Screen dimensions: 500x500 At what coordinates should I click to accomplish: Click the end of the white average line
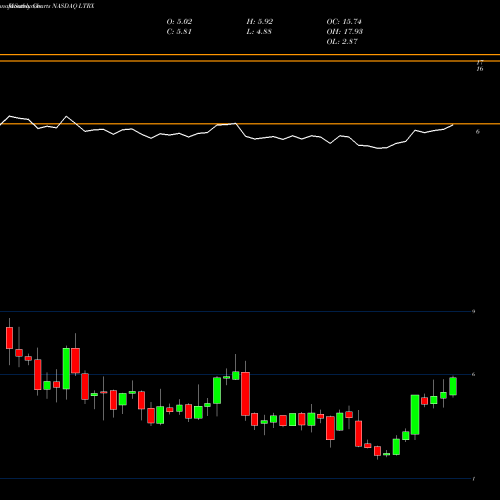[453, 125]
